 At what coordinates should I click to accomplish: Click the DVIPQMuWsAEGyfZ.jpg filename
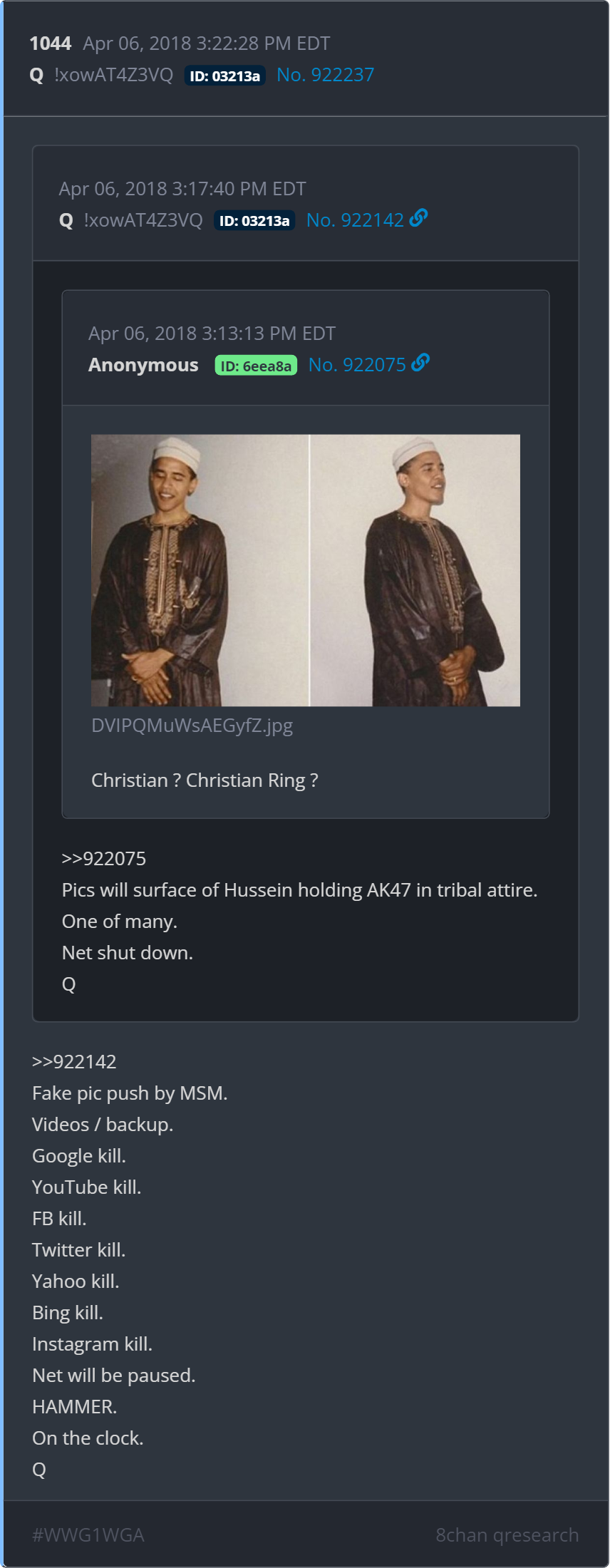(x=192, y=726)
